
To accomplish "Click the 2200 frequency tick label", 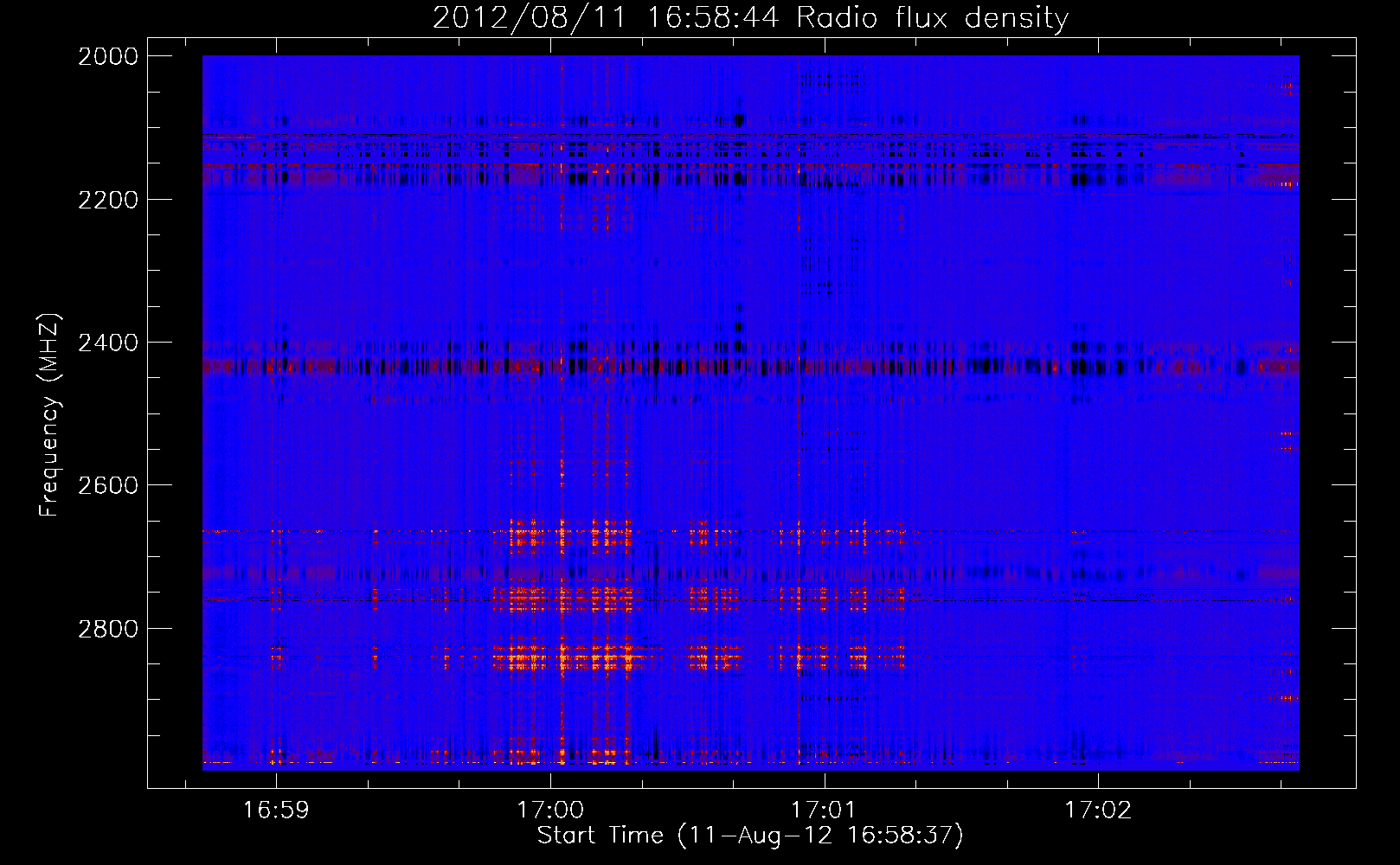I will [x=108, y=200].
